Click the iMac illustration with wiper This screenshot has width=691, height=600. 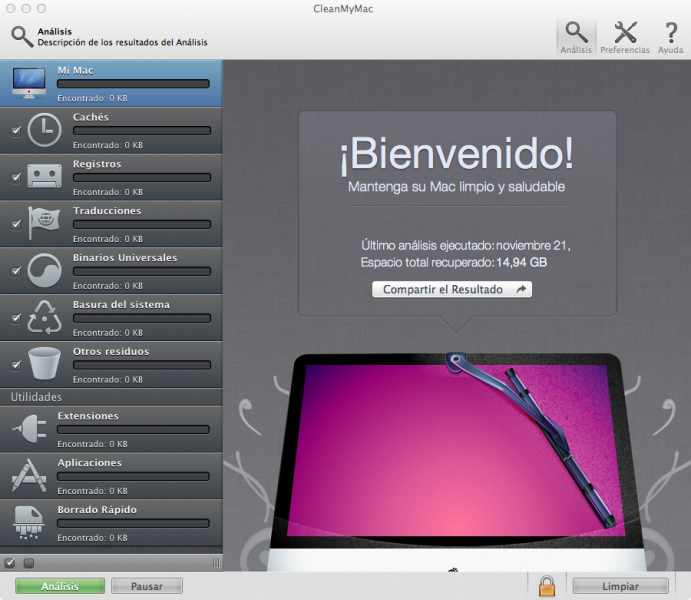click(457, 460)
